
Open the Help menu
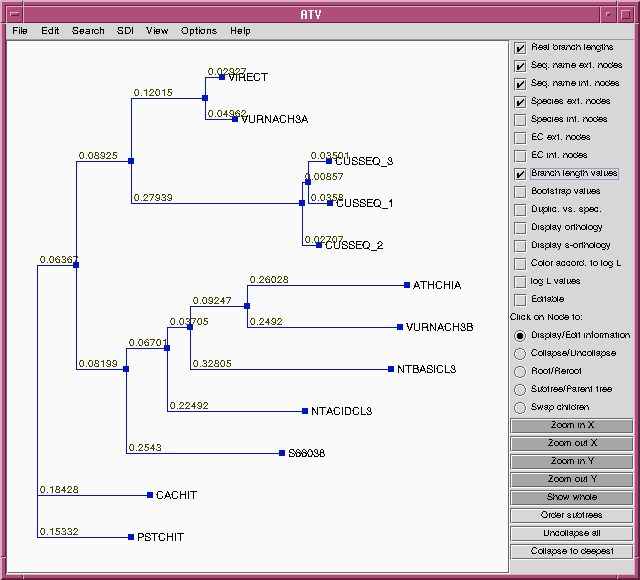pyautogui.click(x=240, y=31)
